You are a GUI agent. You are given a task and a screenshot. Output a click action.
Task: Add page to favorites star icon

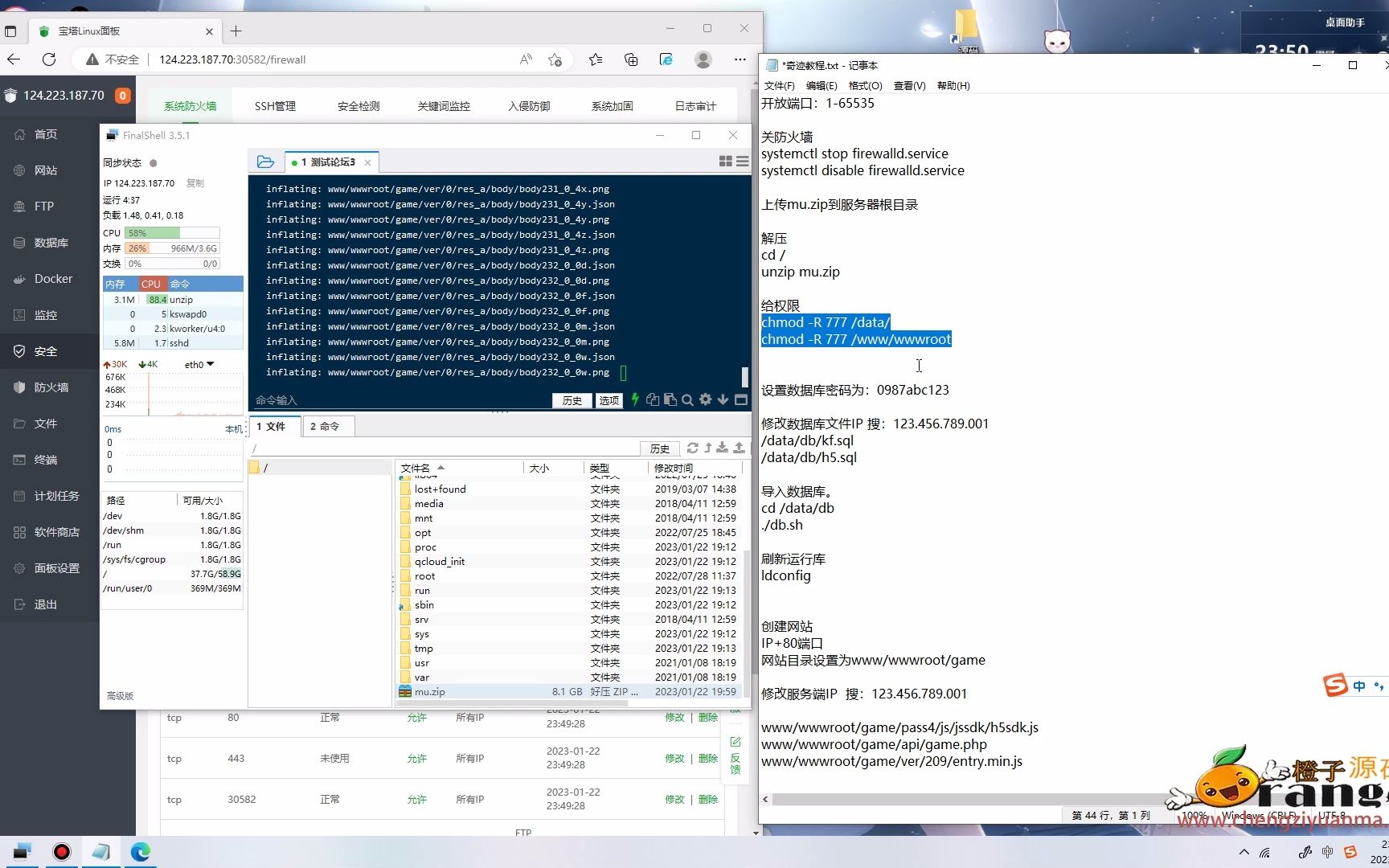click(555, 59)
